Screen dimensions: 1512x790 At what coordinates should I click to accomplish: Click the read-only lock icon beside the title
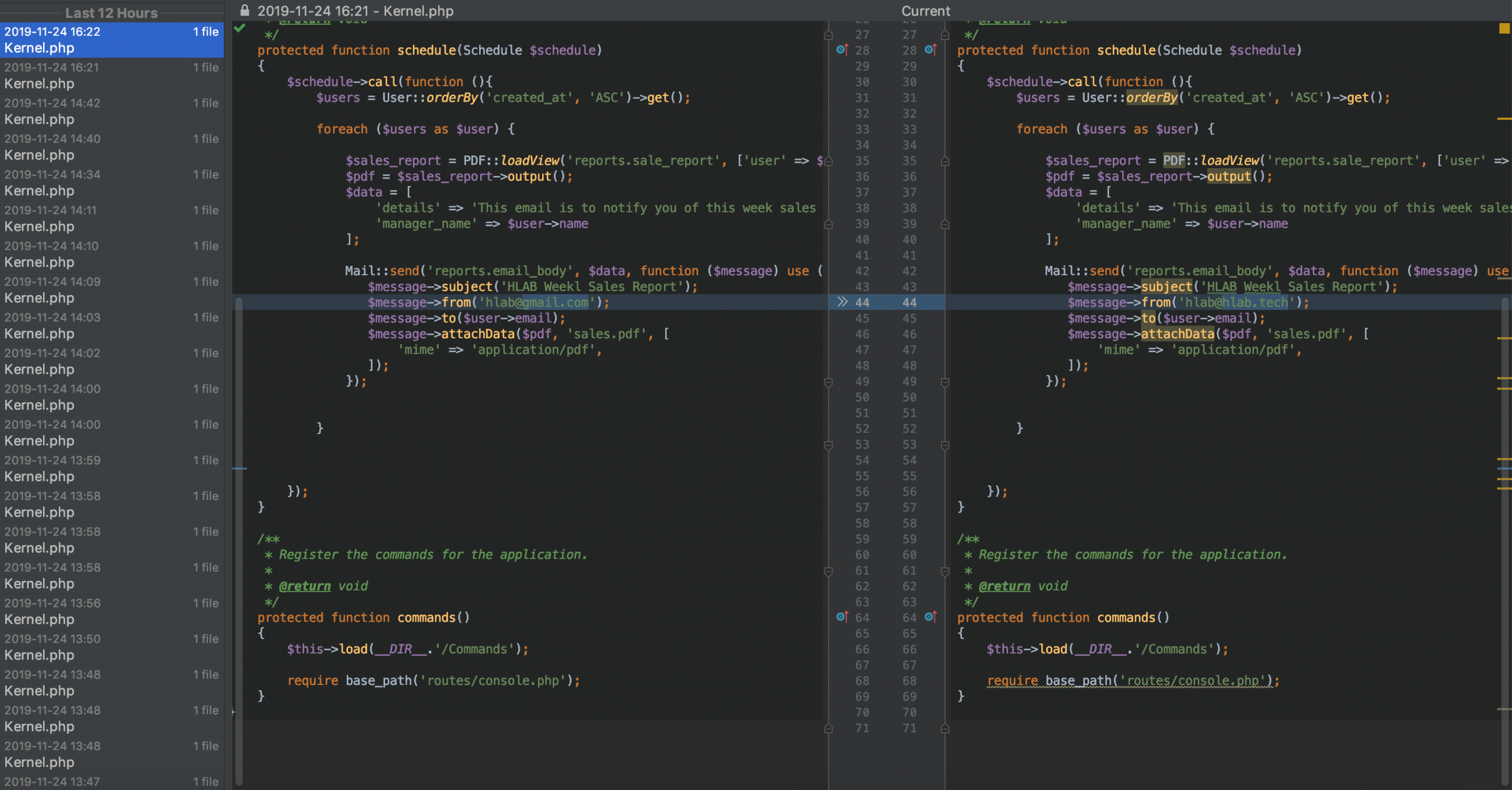coord(245,11)
